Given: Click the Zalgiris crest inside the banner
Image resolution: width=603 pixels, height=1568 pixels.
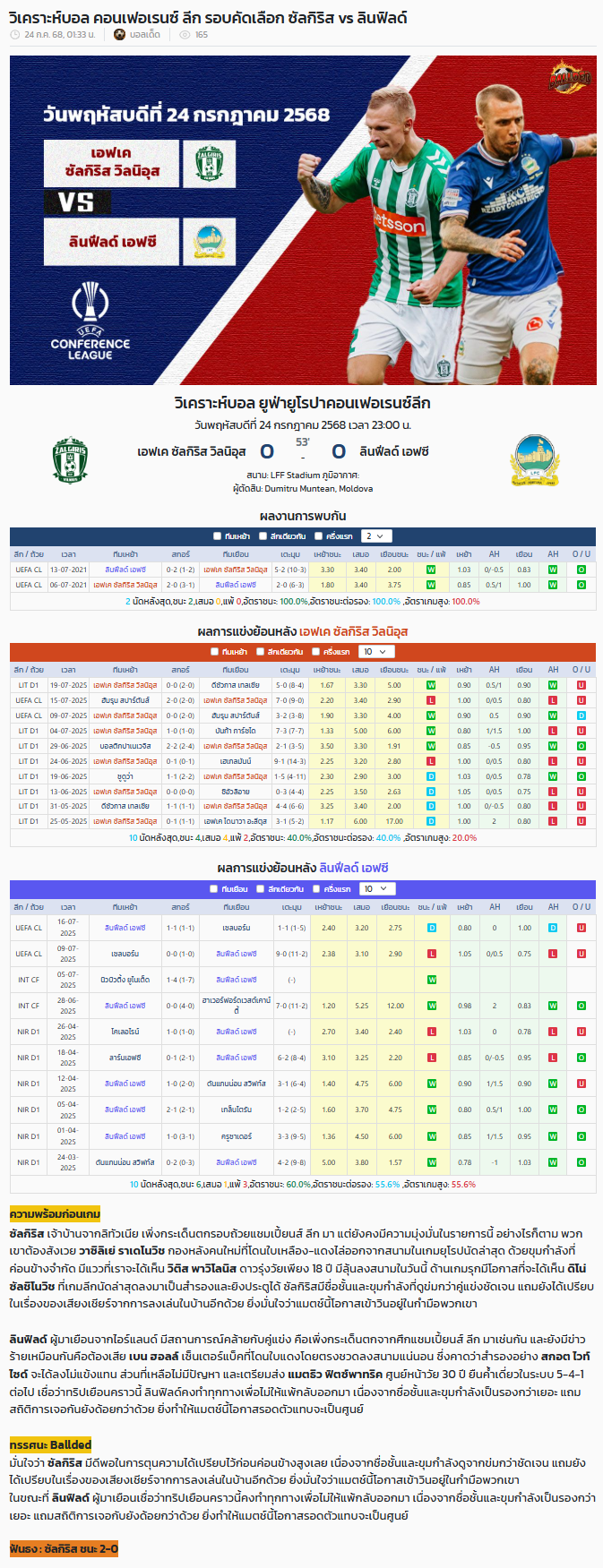Looking at the screenshot, I should click(209, 165).
